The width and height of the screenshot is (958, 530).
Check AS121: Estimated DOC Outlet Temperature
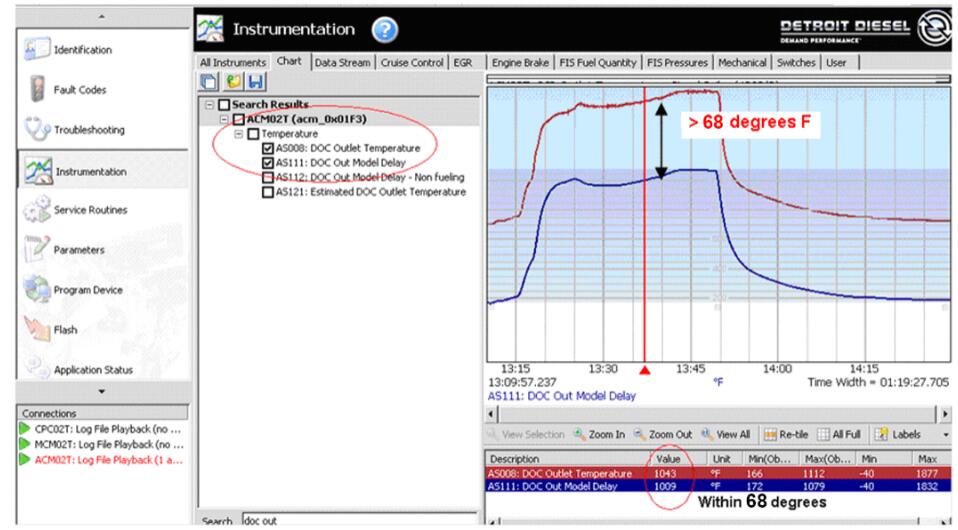tap(268, 191)
